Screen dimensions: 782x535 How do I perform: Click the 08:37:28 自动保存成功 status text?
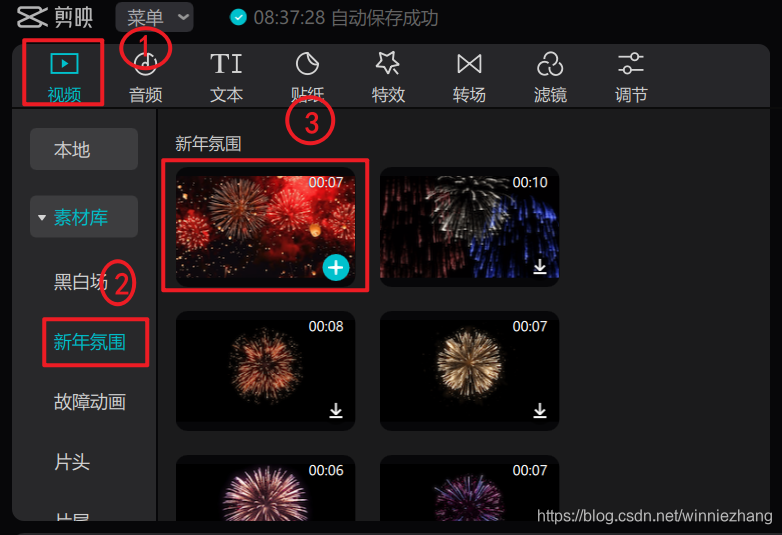click(346, 18)
